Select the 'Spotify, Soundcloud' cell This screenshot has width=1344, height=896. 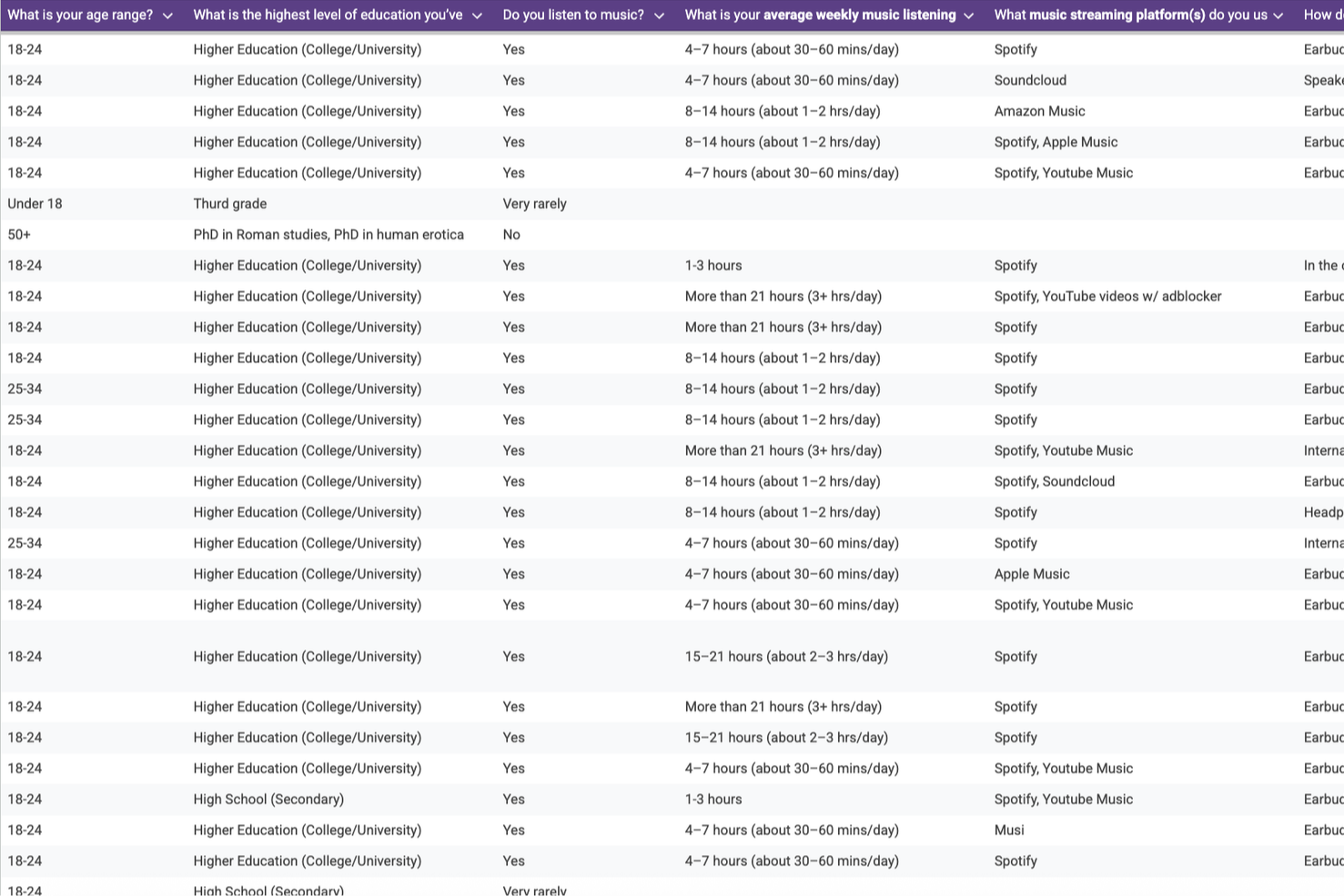1054,481
